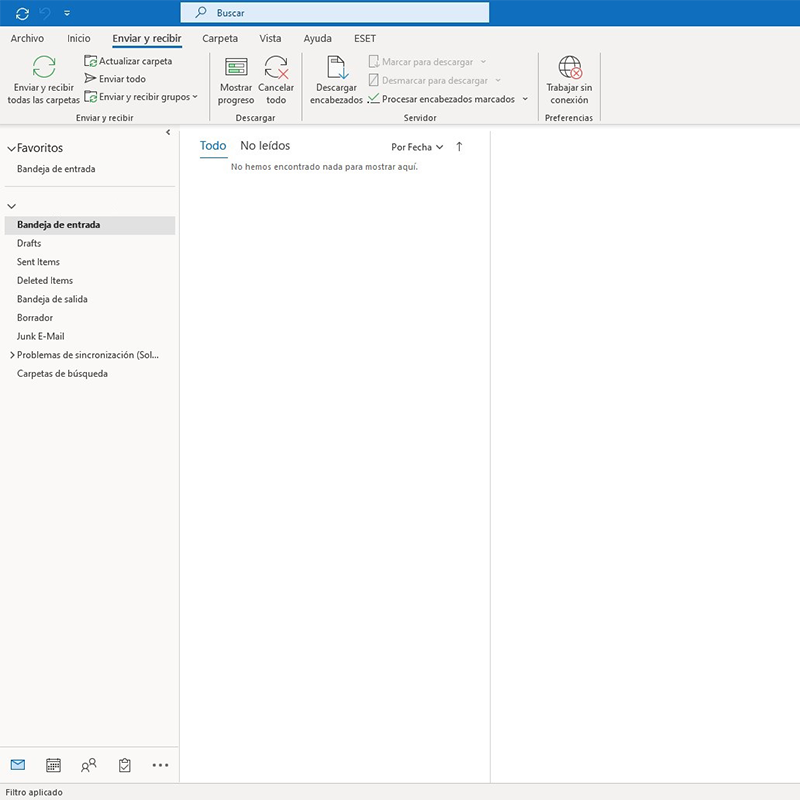The image size is (800, 800).
Task: Expand Problemas de sincronización folder
Action: [x=12, y=355]
